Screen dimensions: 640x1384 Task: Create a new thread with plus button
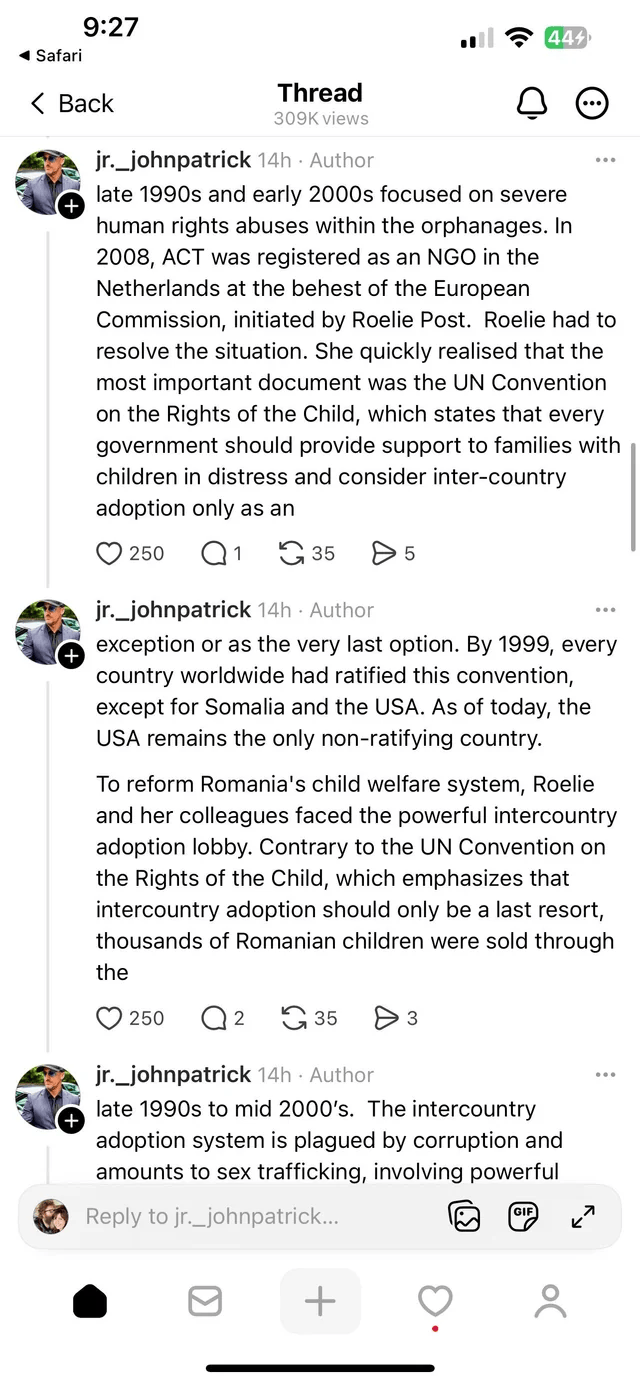320,1301
